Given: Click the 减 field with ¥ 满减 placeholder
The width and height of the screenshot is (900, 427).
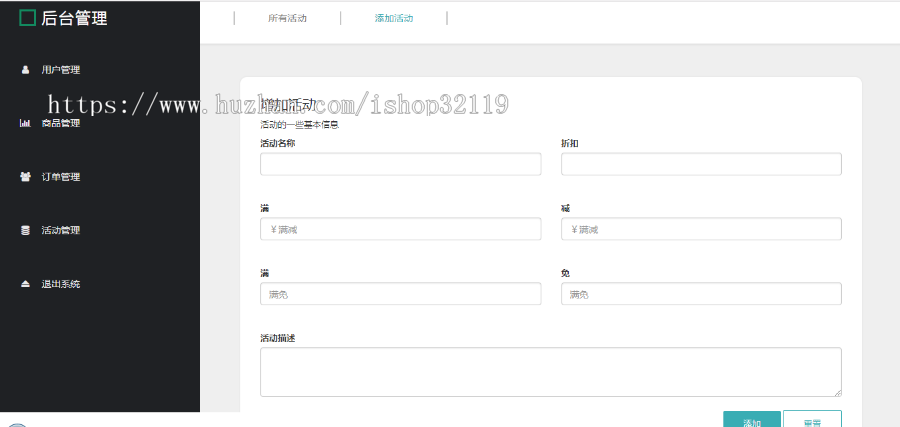Looking at the screenshot, I should 701,229.
